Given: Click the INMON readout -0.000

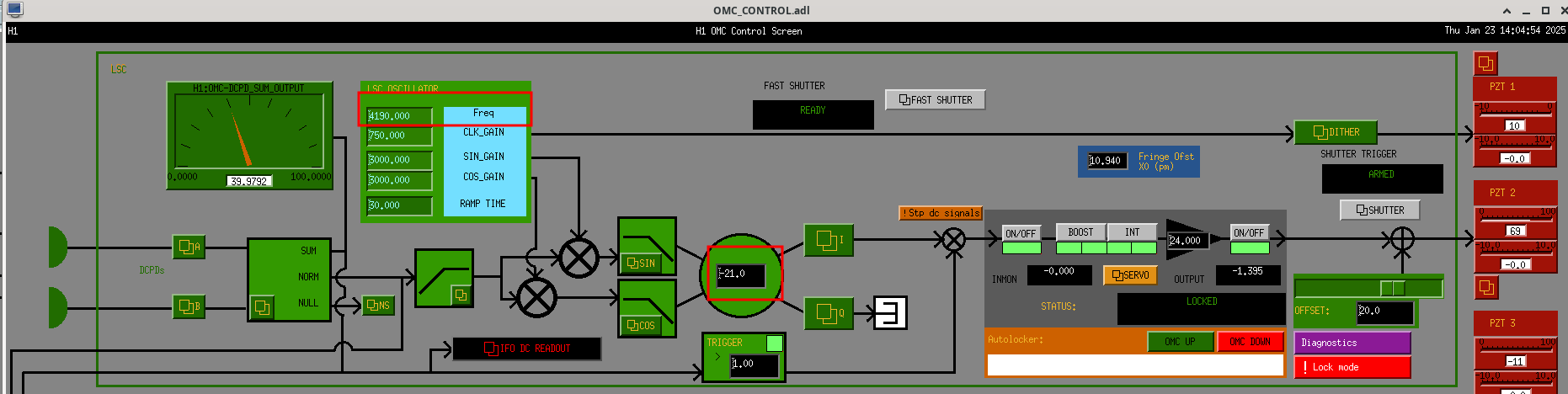Looking at the screenshot, I should (1059, 274).
